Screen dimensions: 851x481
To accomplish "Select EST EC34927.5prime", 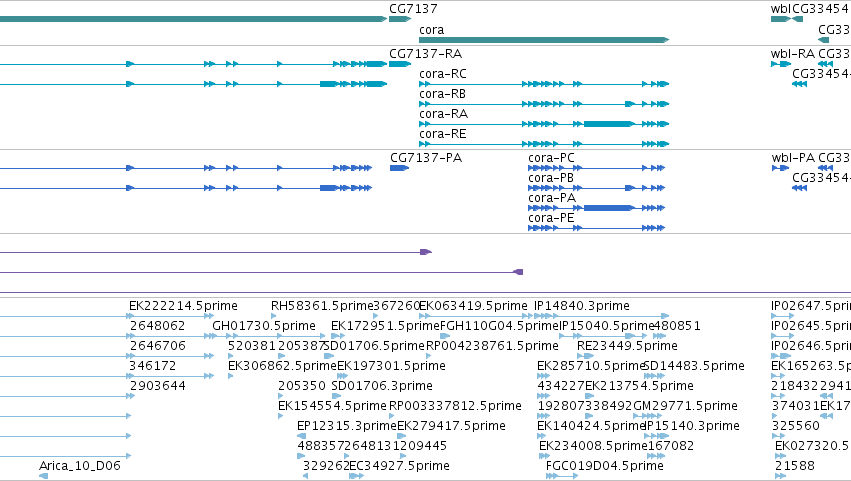I will [399, 466].
